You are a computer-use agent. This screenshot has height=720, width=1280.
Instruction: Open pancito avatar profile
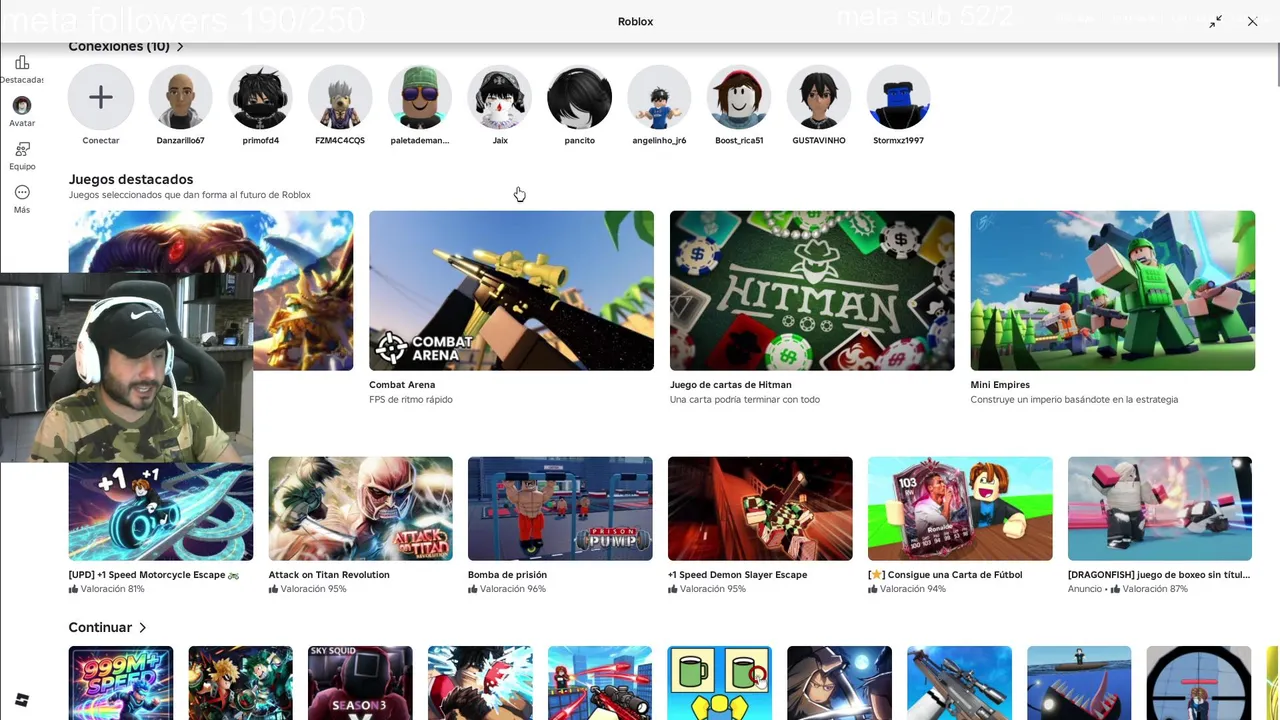point(580,97)
